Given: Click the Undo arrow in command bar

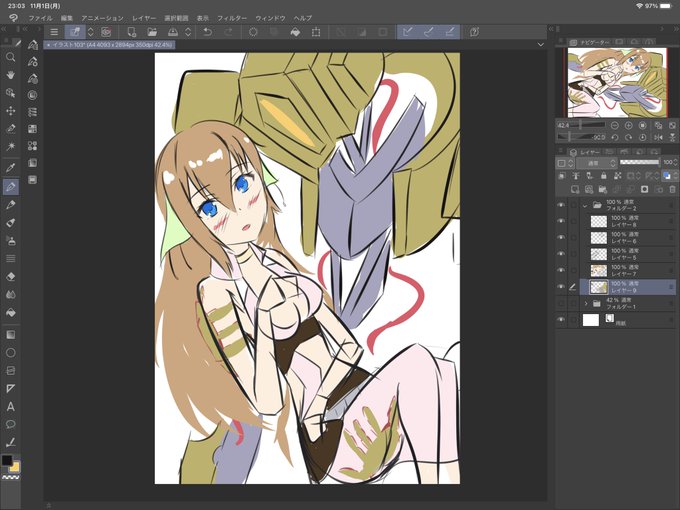Looking at the screenshot, I should [x=208, y=32].
